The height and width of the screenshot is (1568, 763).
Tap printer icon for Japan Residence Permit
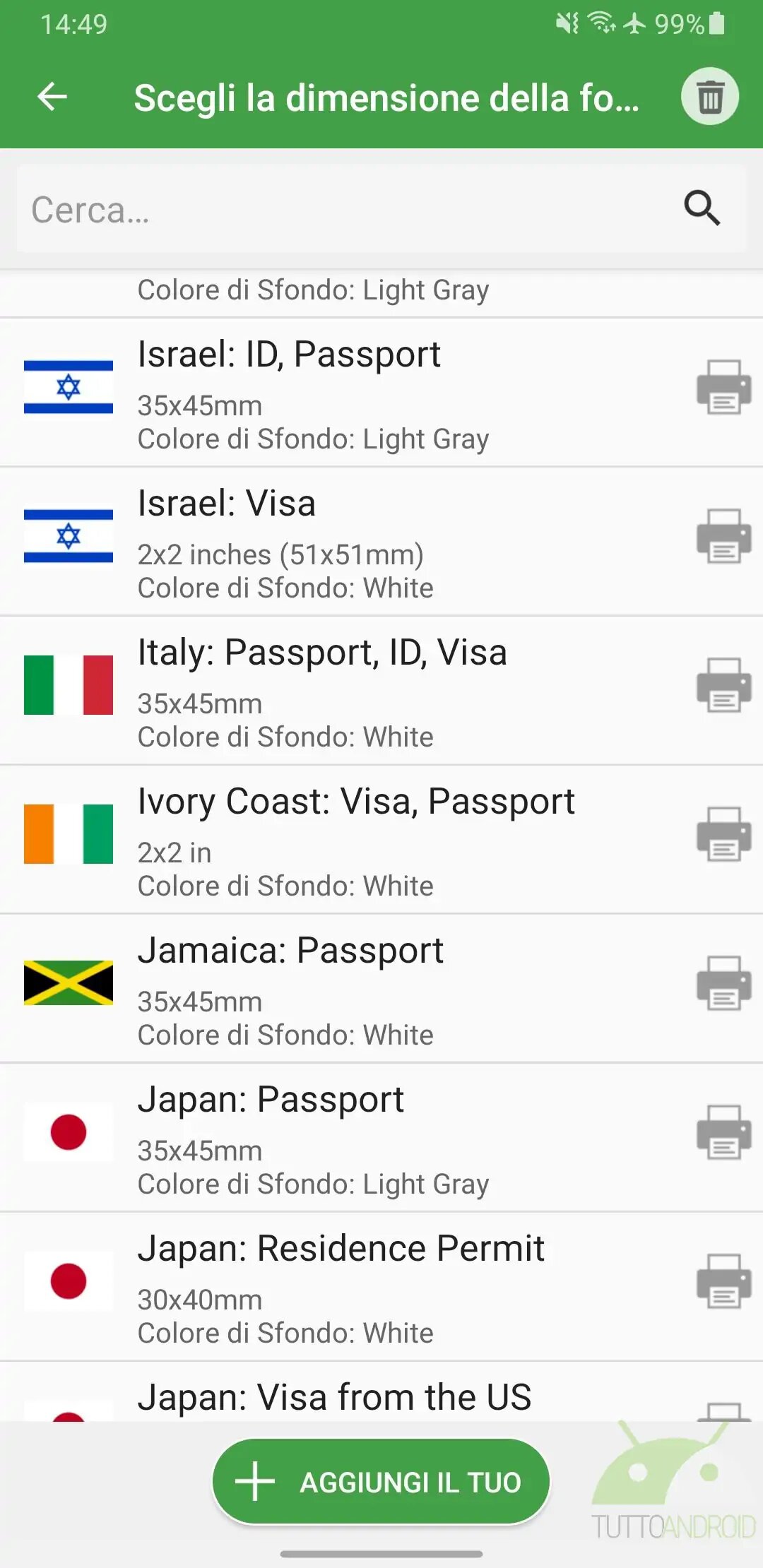pos(723,1281)
